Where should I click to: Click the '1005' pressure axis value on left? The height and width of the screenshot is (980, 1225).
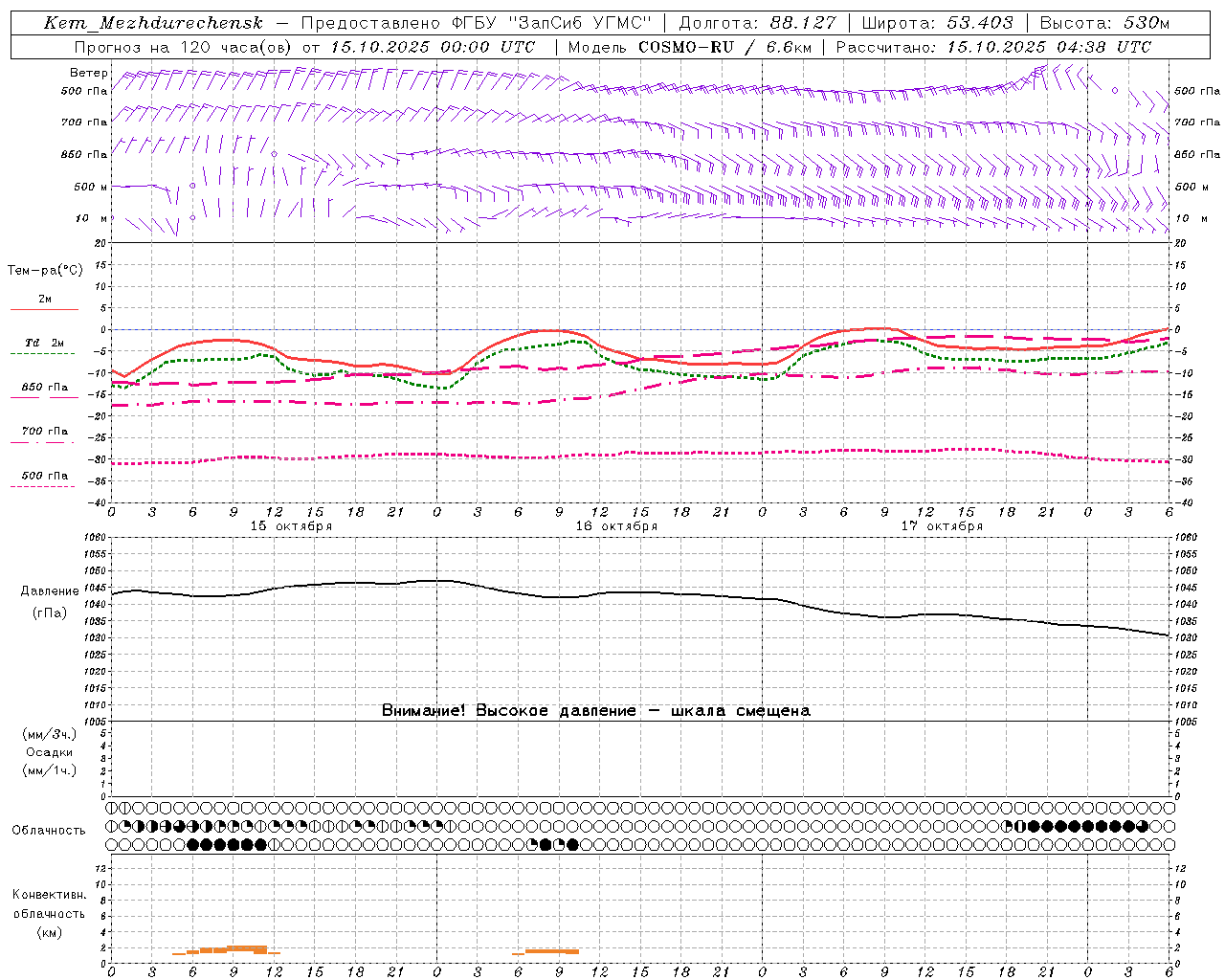[x=96, y=722]
